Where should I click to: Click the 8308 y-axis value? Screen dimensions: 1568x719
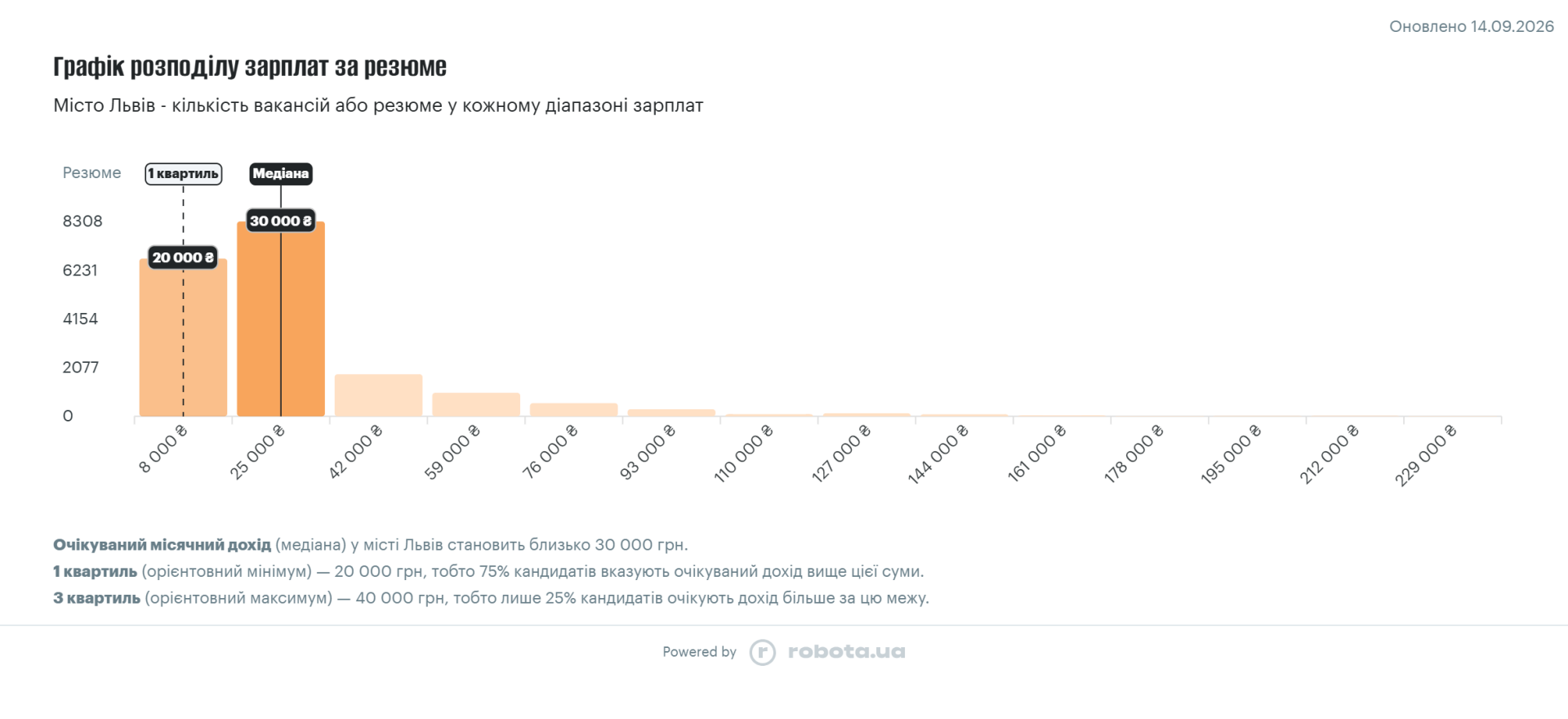[82, 221]
